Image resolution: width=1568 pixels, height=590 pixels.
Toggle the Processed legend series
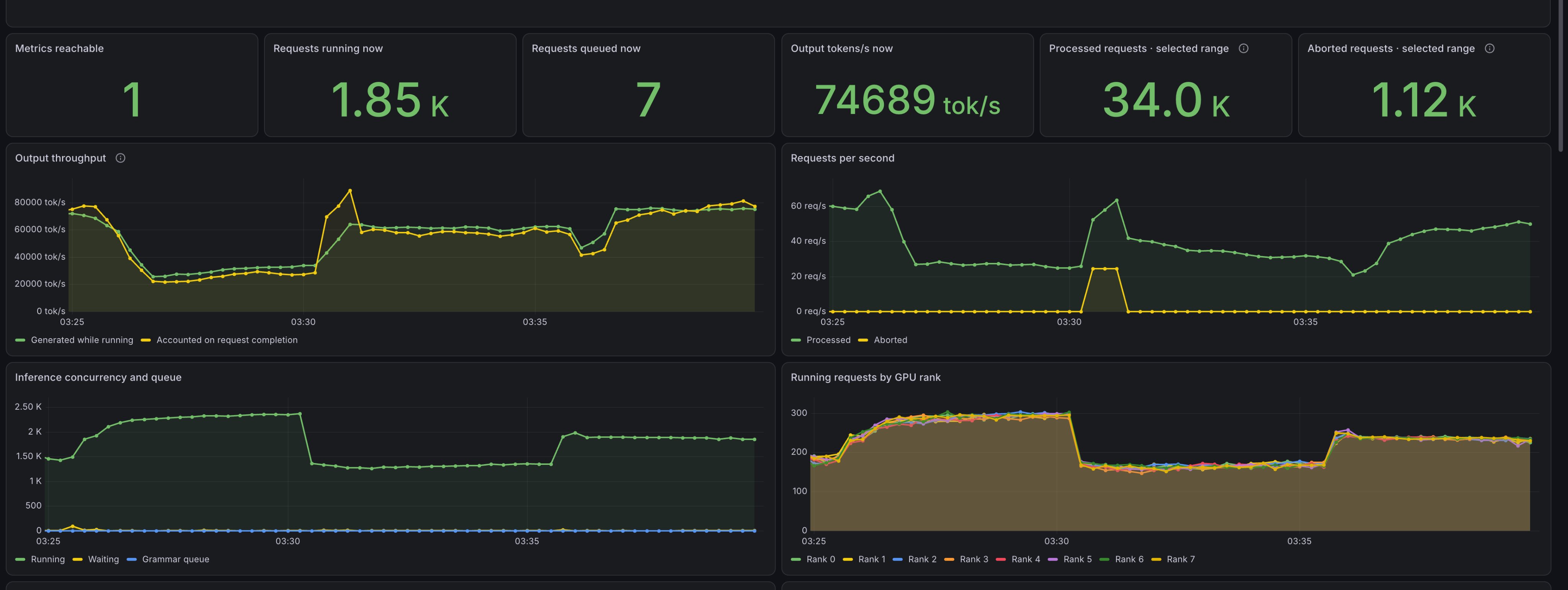click(x=828, y=340)
